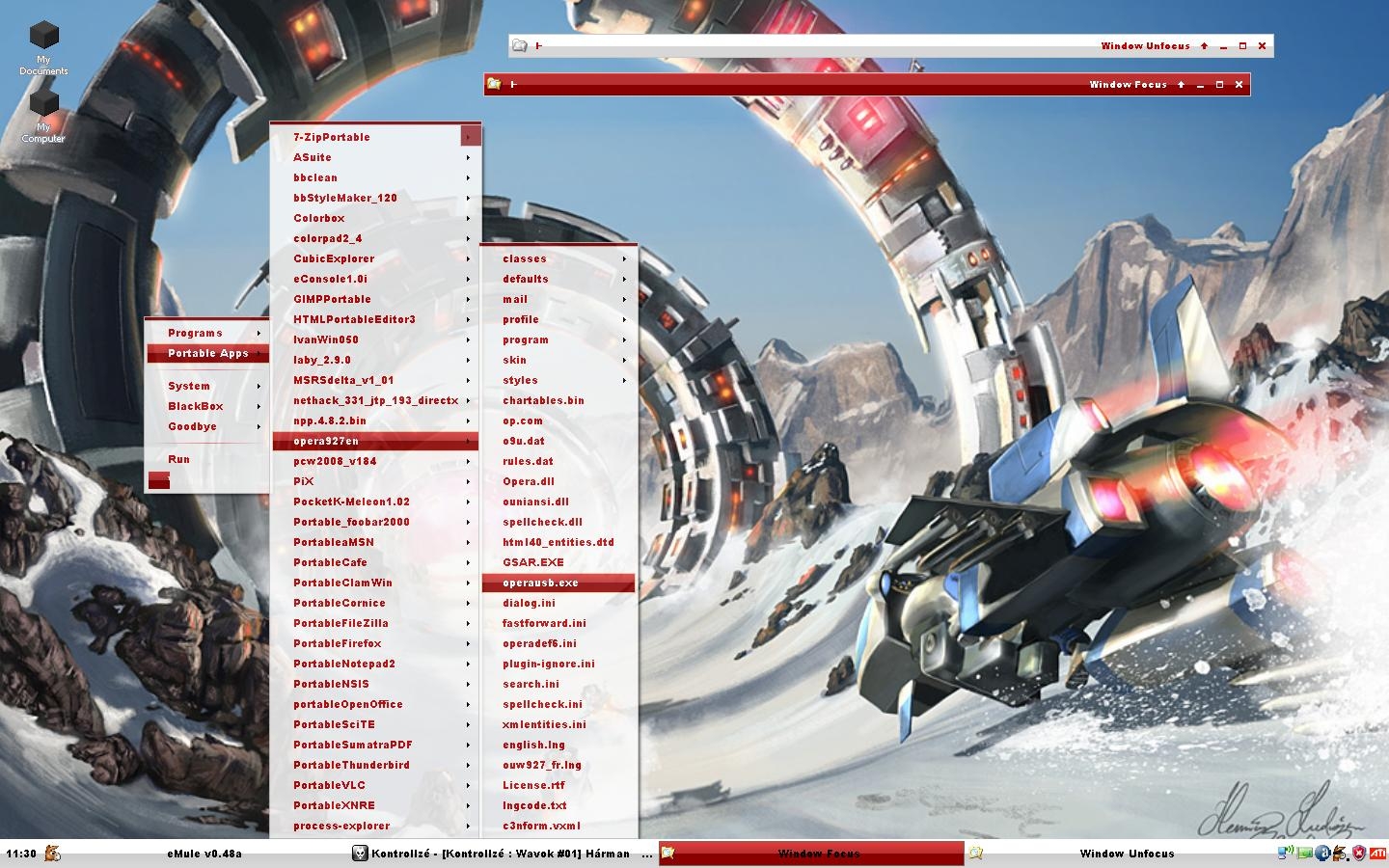Expand the System submenu arrow
The height and width of the screenshot is (868, 1389).
tap(259, 387)
